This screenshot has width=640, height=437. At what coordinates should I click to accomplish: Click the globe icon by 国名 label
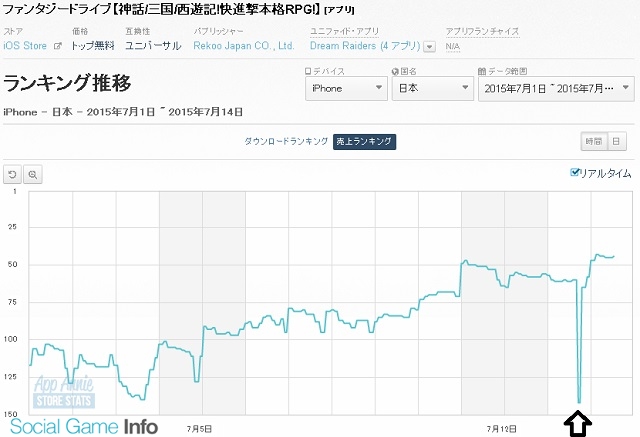[x=397, y=72]
